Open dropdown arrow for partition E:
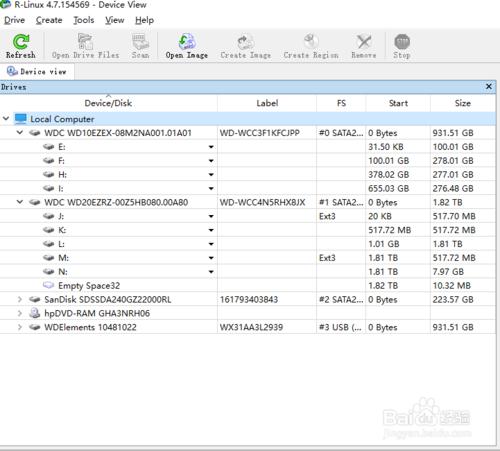 (x=211, y=147)
